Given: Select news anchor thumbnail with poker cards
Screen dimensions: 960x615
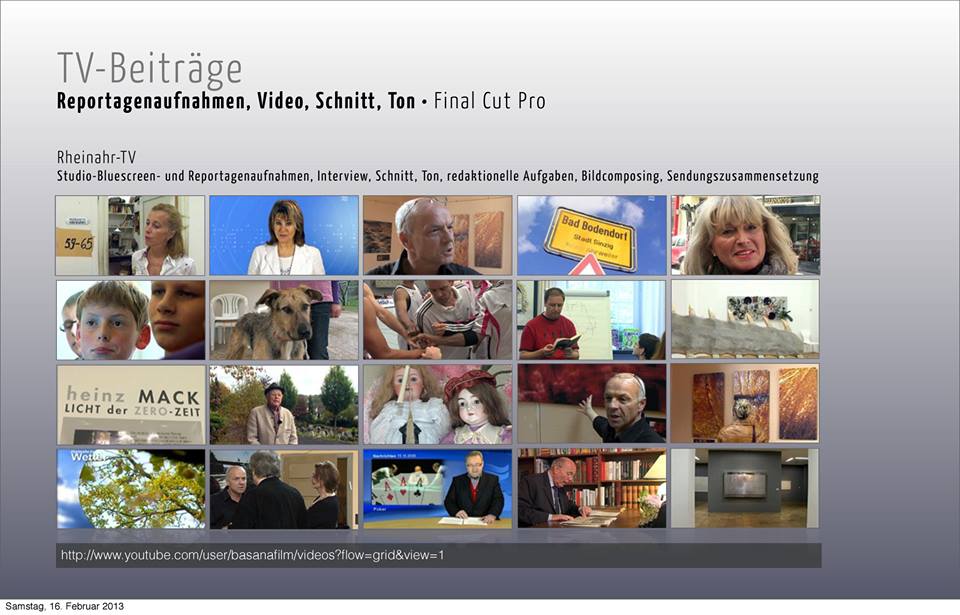Looking at the screenshot, I should 438,489.
